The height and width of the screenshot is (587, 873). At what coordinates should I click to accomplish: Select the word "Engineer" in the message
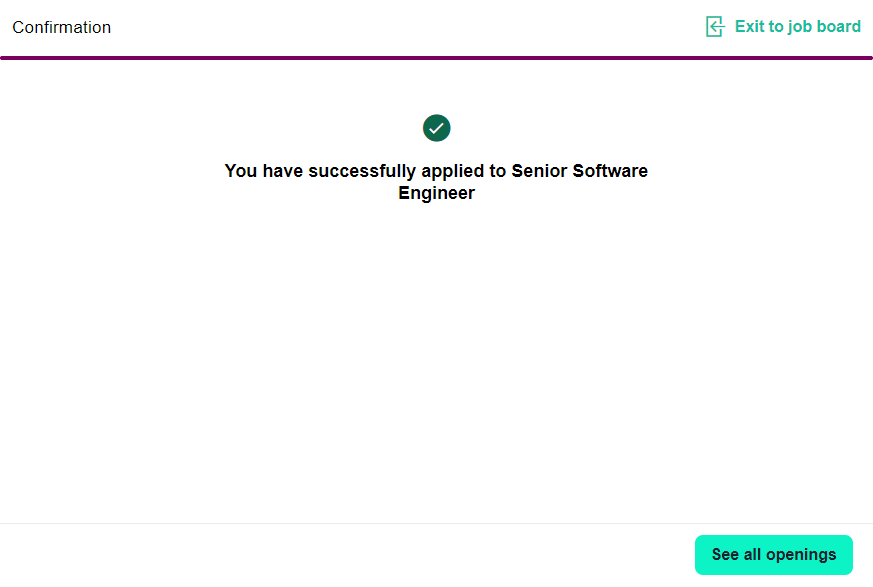pos(436,194)
